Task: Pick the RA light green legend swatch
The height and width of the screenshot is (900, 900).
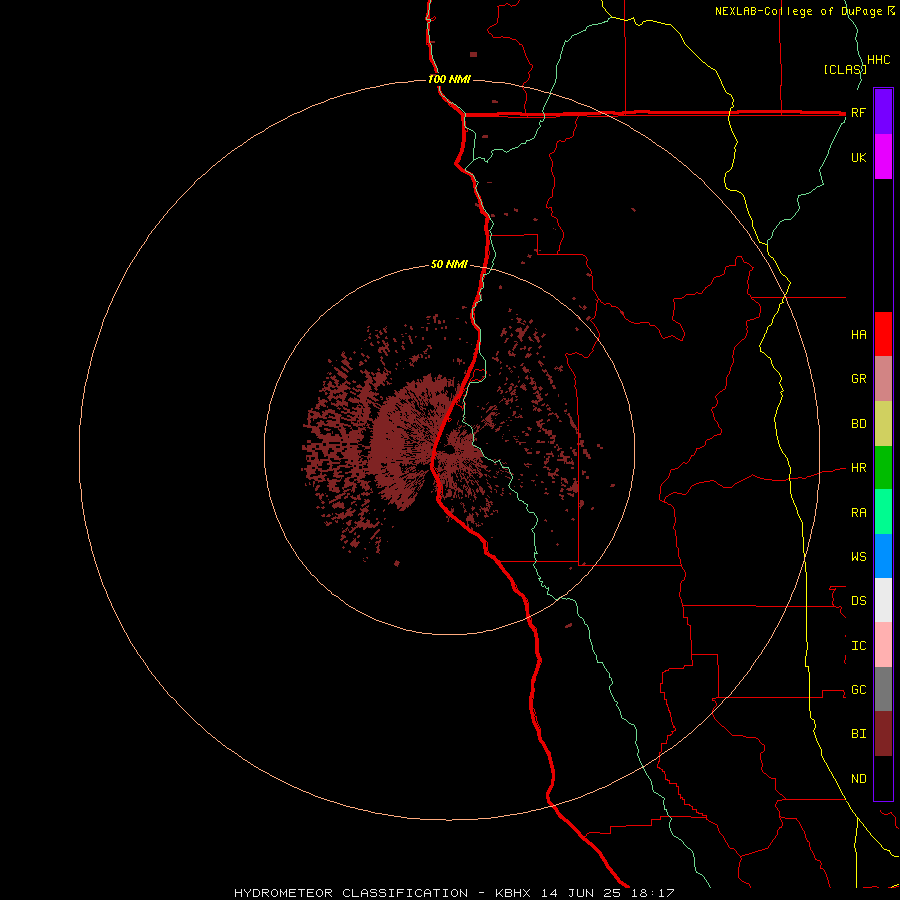Action: coord(883,512)
